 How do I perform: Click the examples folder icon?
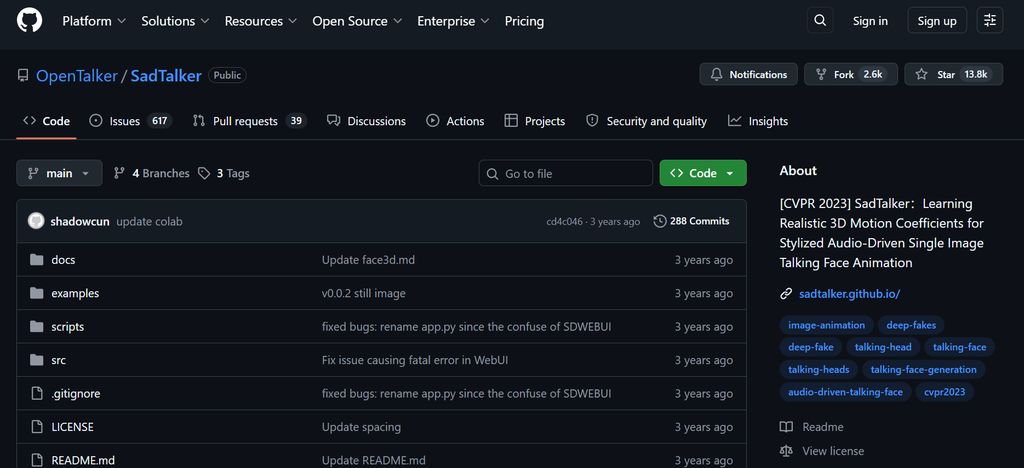click(x=37, y=293)
